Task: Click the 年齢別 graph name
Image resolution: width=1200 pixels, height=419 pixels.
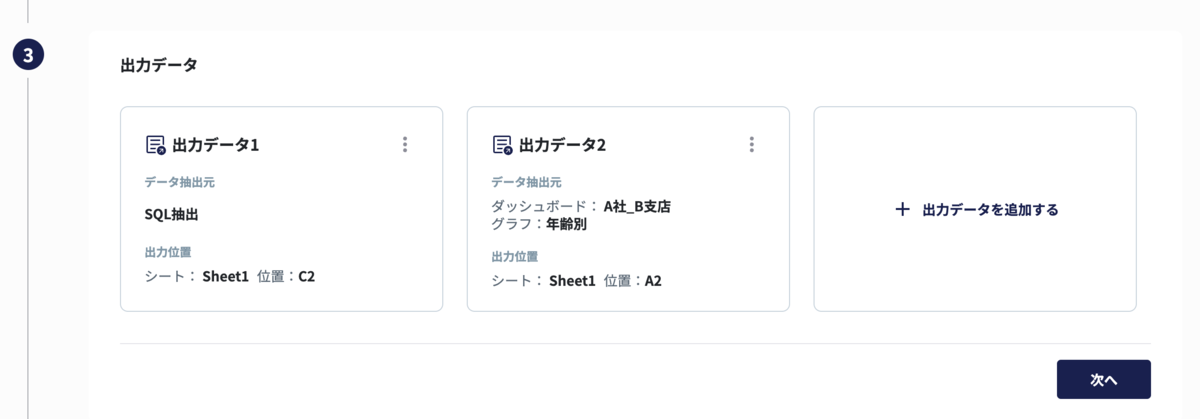Action: [x=566, y=224]
